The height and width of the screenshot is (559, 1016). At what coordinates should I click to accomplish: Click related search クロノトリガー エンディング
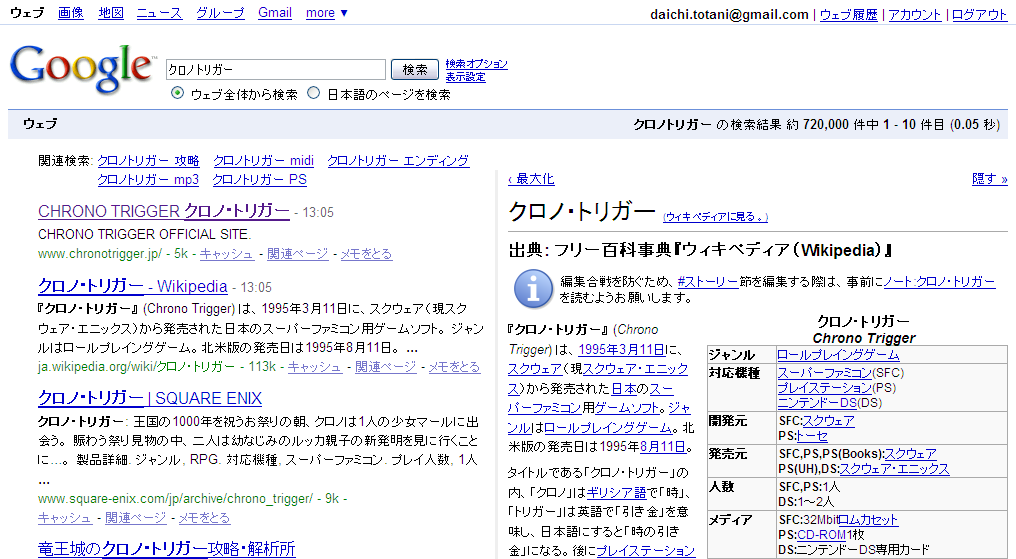click(398, 161)
